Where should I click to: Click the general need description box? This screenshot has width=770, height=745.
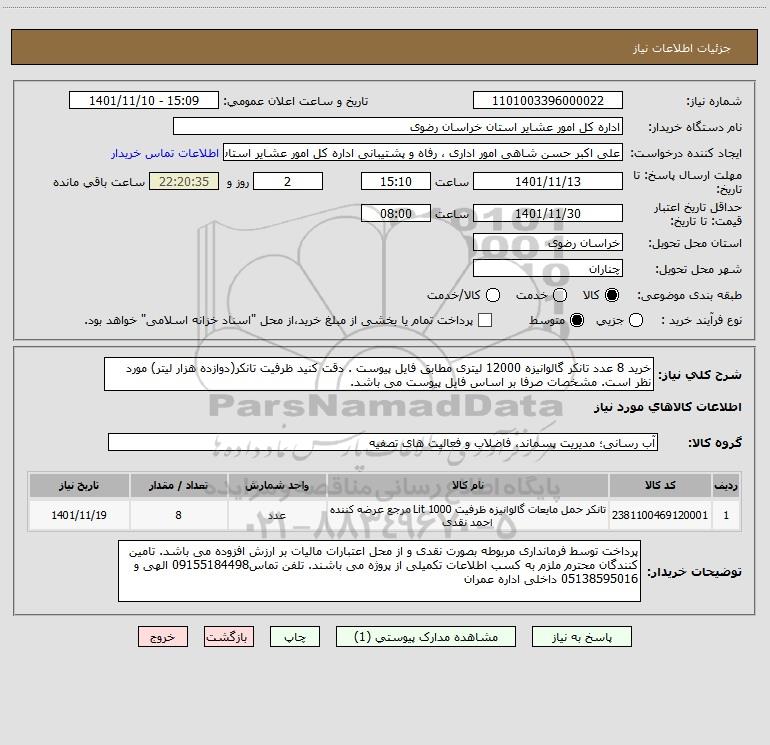point(379,374)
